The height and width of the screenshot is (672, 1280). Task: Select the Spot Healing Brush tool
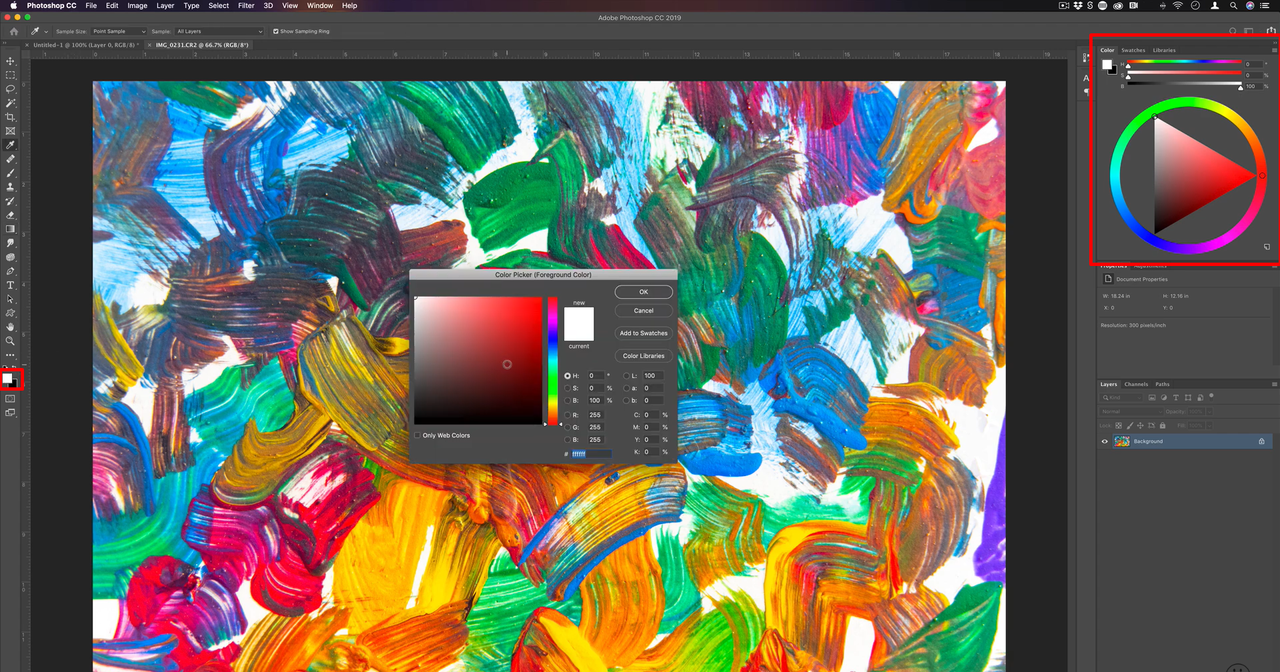[x=11, y=159]
